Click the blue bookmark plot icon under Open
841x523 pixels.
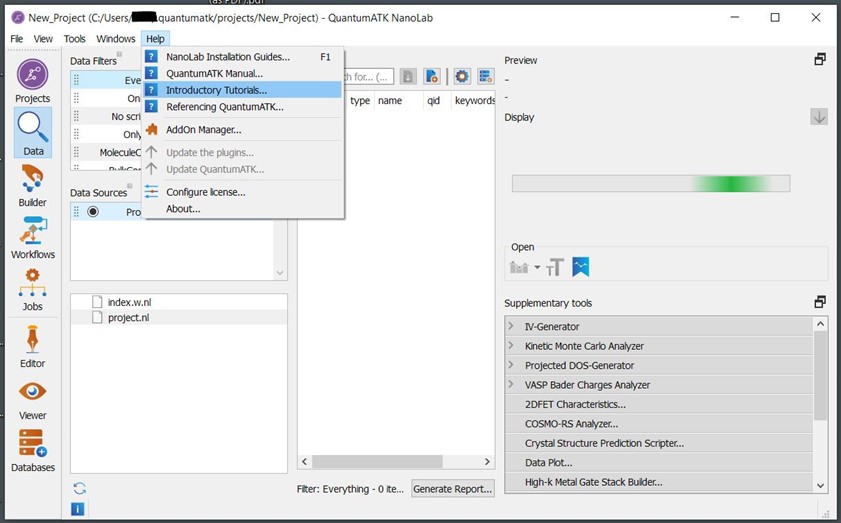click(x=580, y=267)
